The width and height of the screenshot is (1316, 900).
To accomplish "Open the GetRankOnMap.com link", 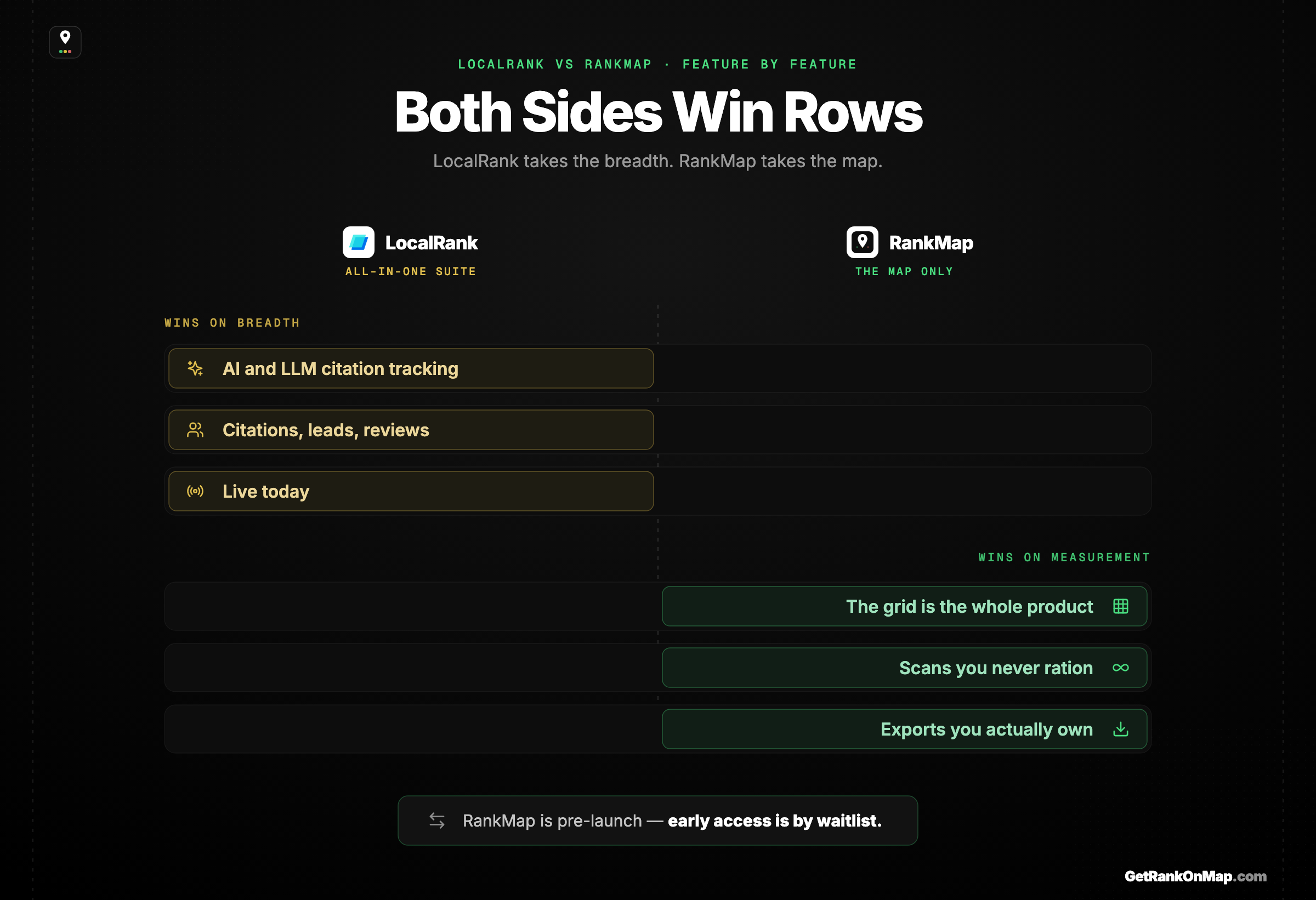I will tap(1195, 876).
